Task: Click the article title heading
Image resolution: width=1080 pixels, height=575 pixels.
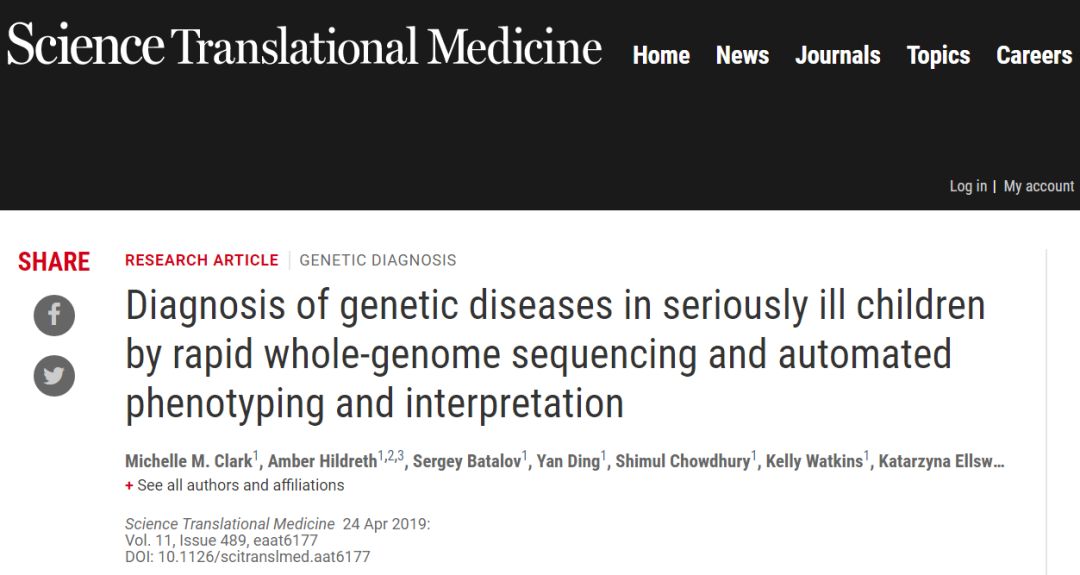Action: click(x=555, y=354)
